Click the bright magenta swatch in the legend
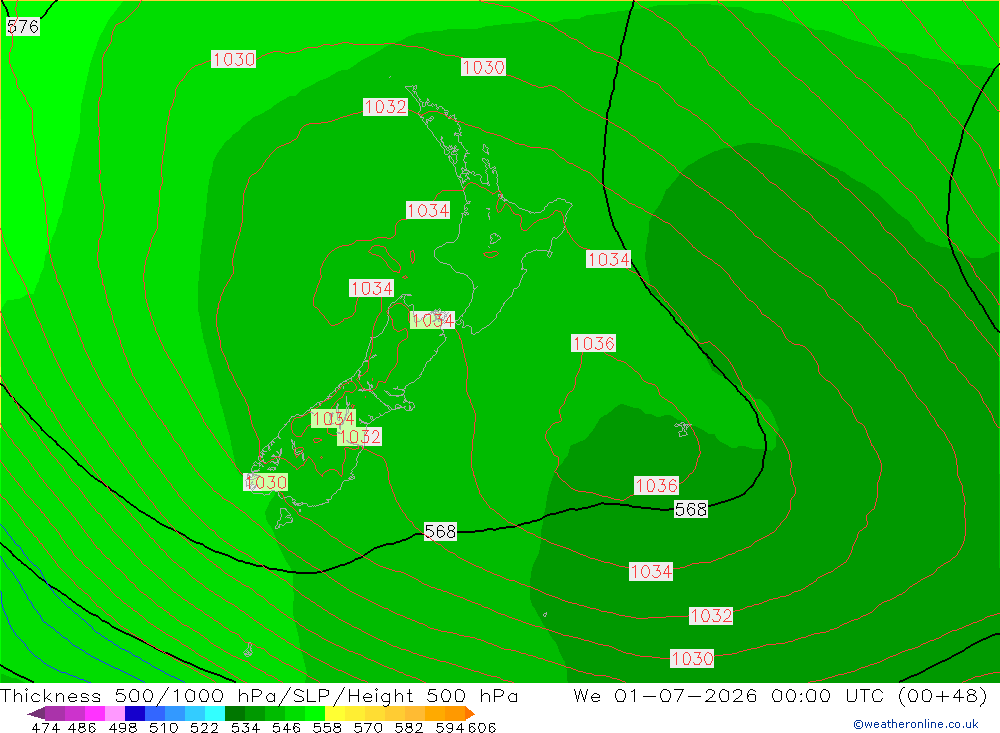The image size is (1000, 733). tap(95, 713)
